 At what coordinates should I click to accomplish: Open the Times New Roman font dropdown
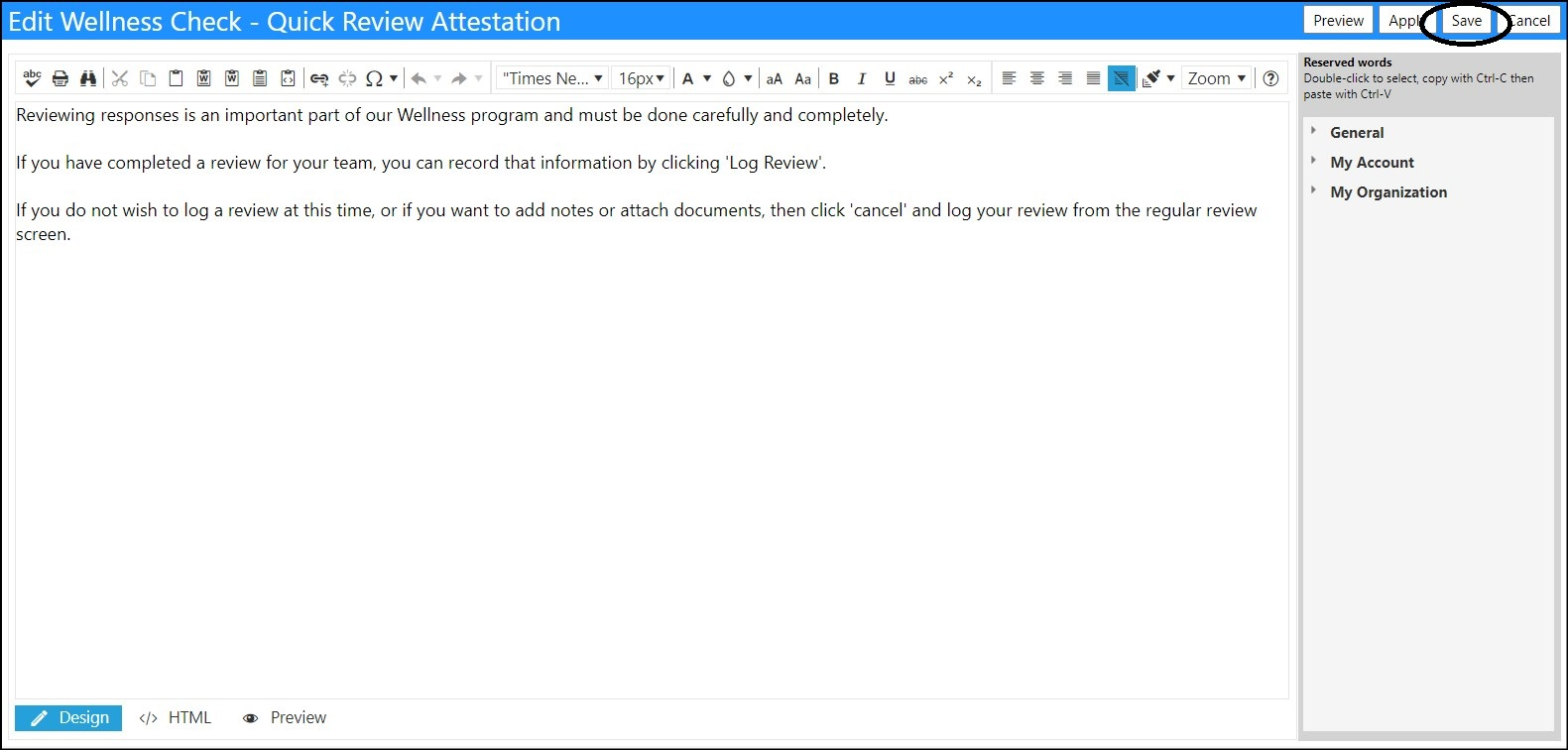[x=551, y=78]
